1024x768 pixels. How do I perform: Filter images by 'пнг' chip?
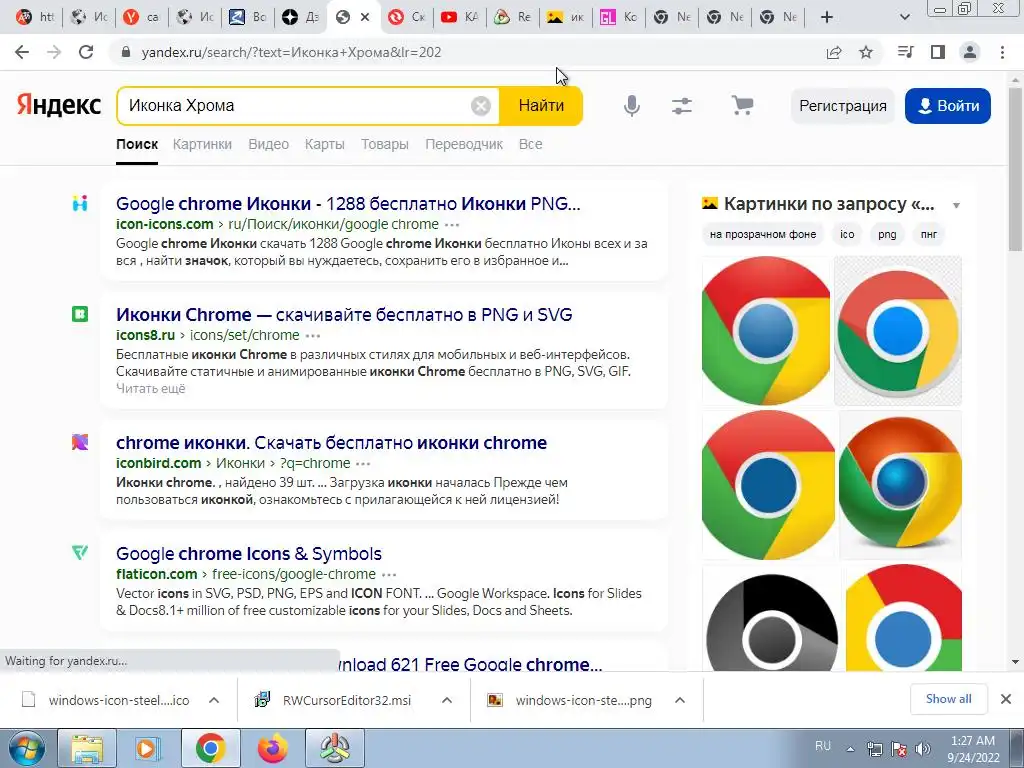[x=929, y=234]
